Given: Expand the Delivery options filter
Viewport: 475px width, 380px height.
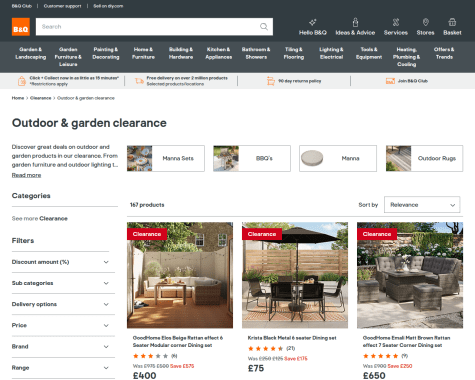Looking at the screenshot, I should click(60, 304).
